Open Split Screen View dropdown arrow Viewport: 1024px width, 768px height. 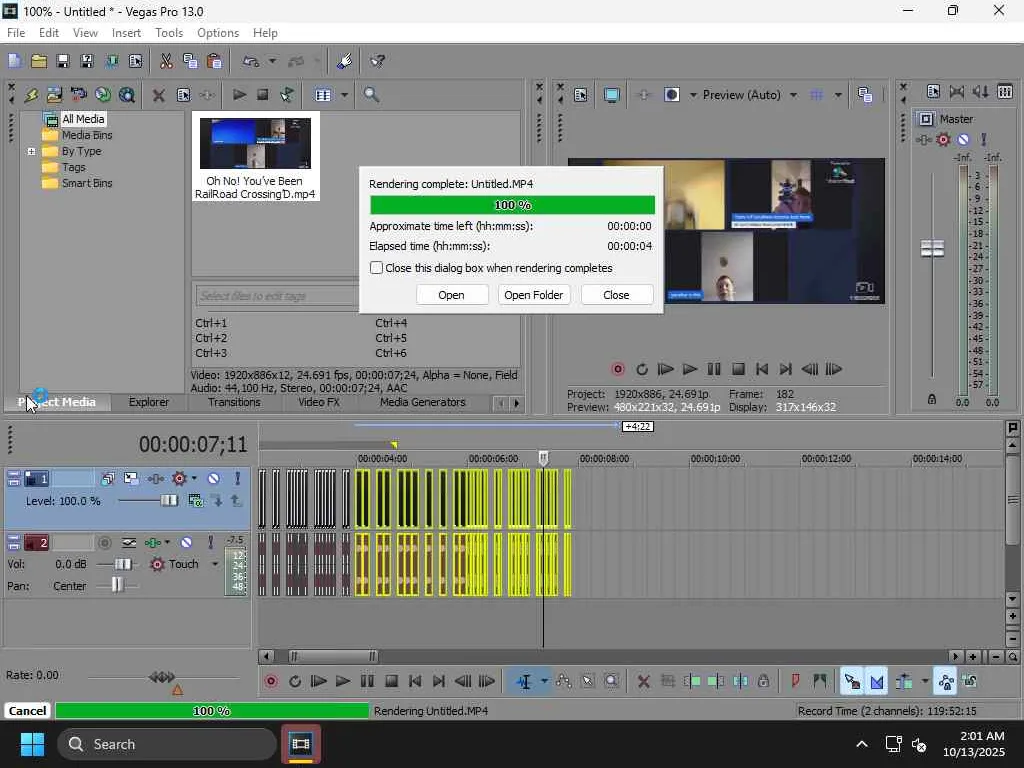(693, 95)
